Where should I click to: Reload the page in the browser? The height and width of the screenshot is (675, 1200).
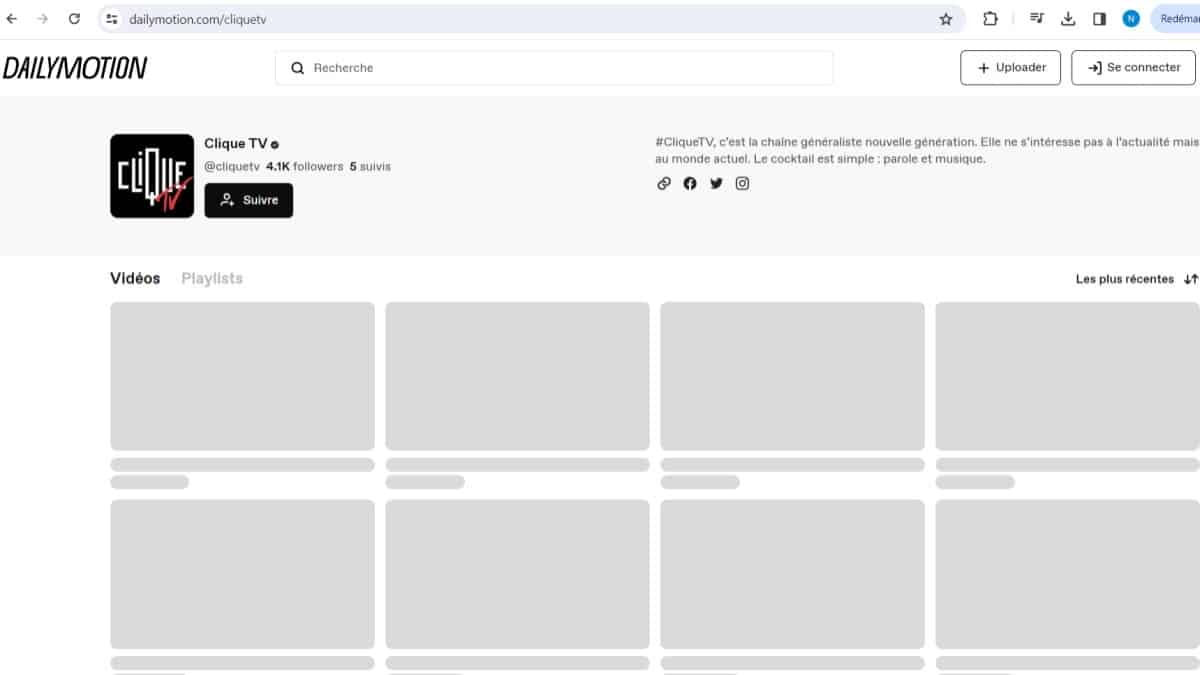[x=74, y=19]
